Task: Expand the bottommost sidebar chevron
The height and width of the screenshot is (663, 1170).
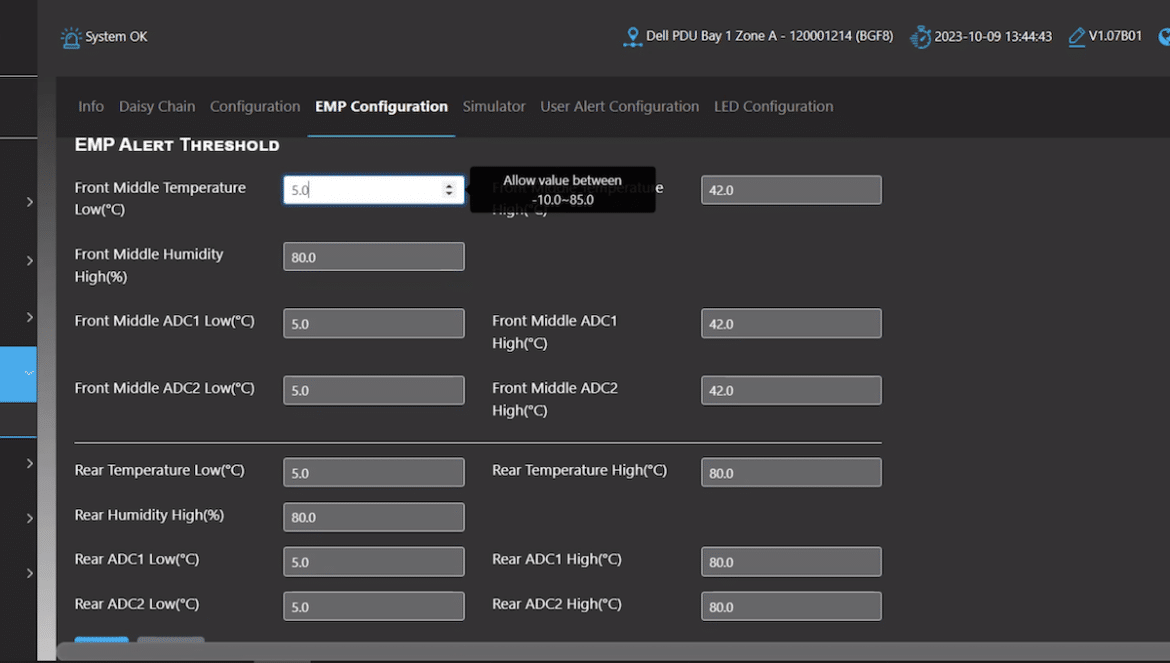Action: [30, 573]
